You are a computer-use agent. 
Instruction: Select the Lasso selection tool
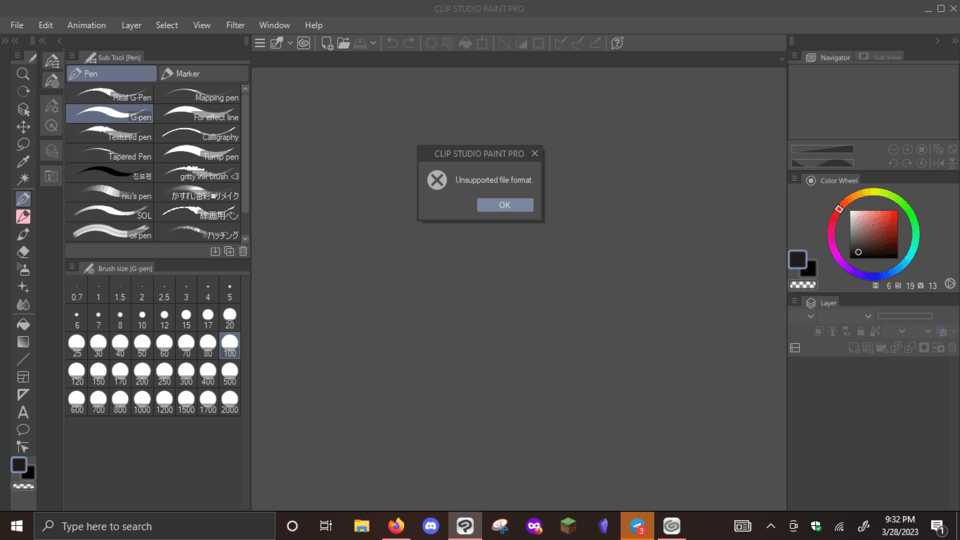click(23, 144)
